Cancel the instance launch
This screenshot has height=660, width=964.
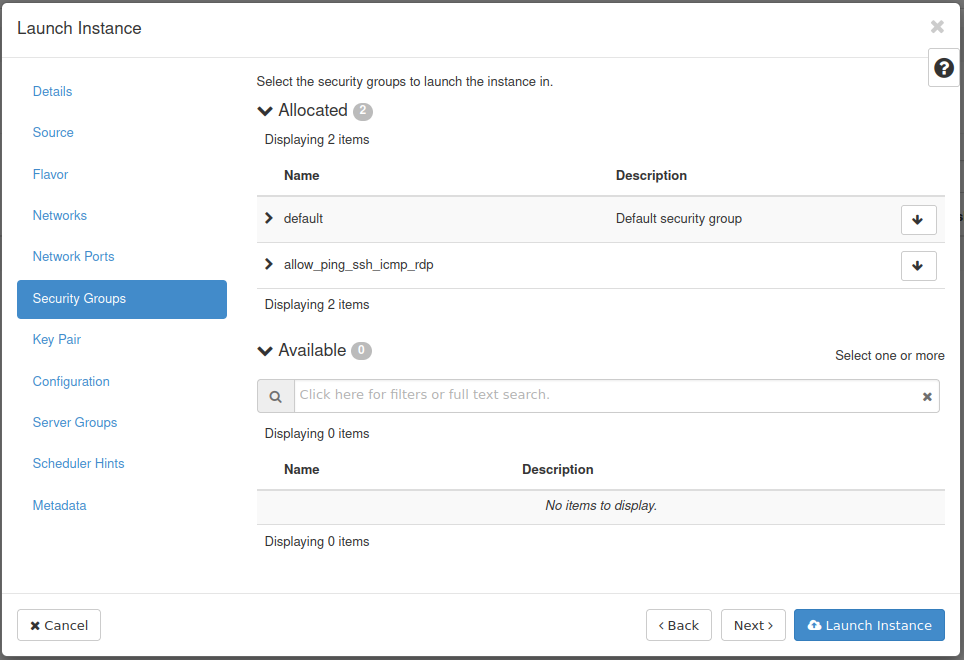pyautogui.click(x=59, y=625)
